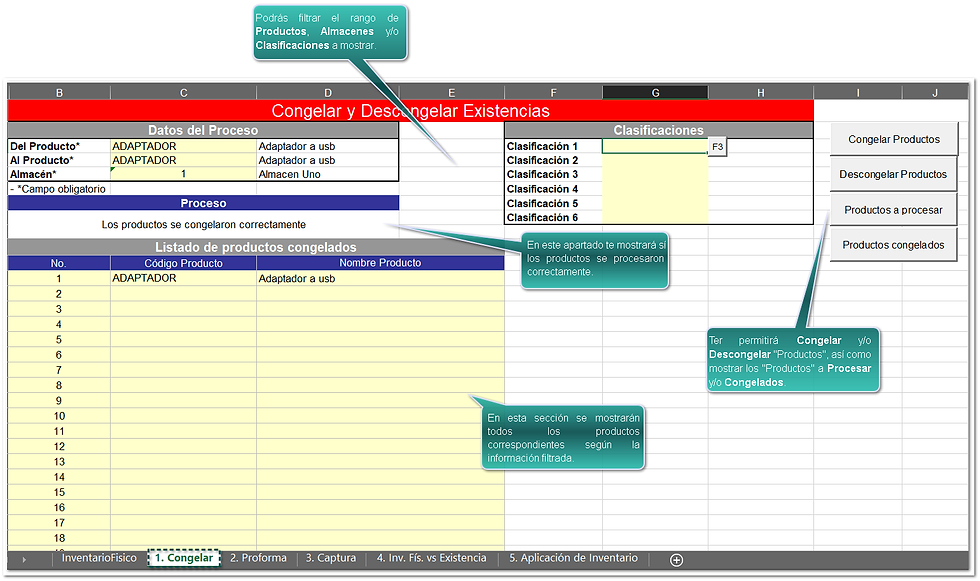Click the F3 lookup button beside Clasificación 1
Viewport: 980px width, 581px height.
tap(718, 147)
